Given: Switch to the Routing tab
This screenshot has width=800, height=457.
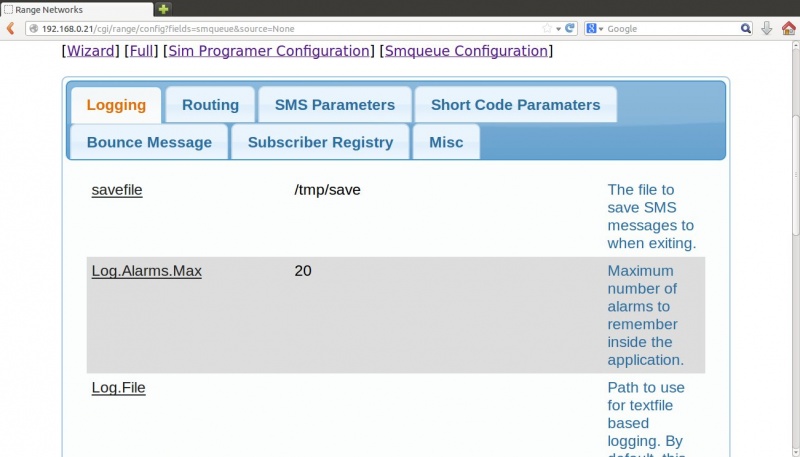Looking at the screenshot, I should pyautogui.click(x=210, y=105).
